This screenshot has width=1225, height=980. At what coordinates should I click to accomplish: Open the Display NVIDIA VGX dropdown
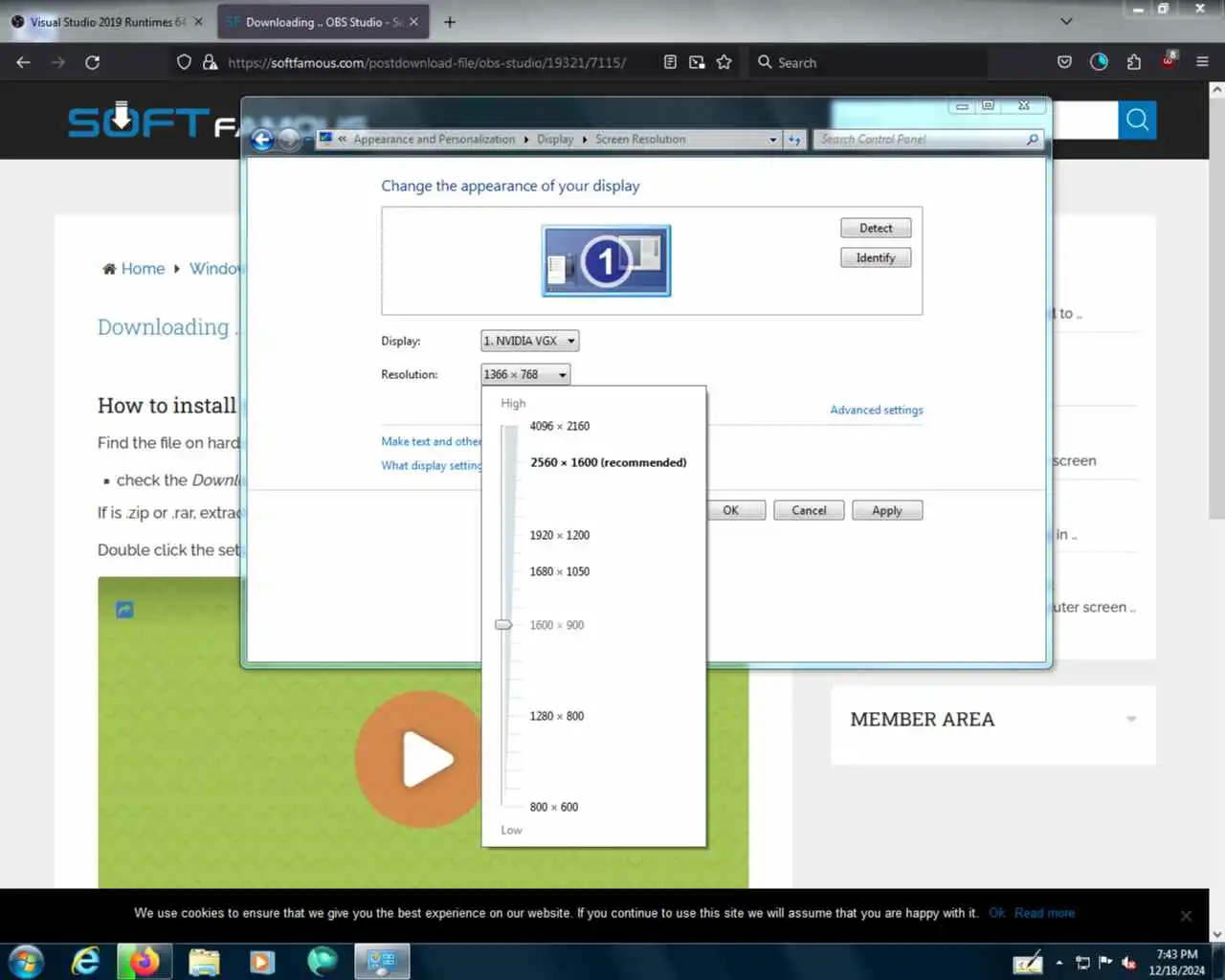[529, 341]
